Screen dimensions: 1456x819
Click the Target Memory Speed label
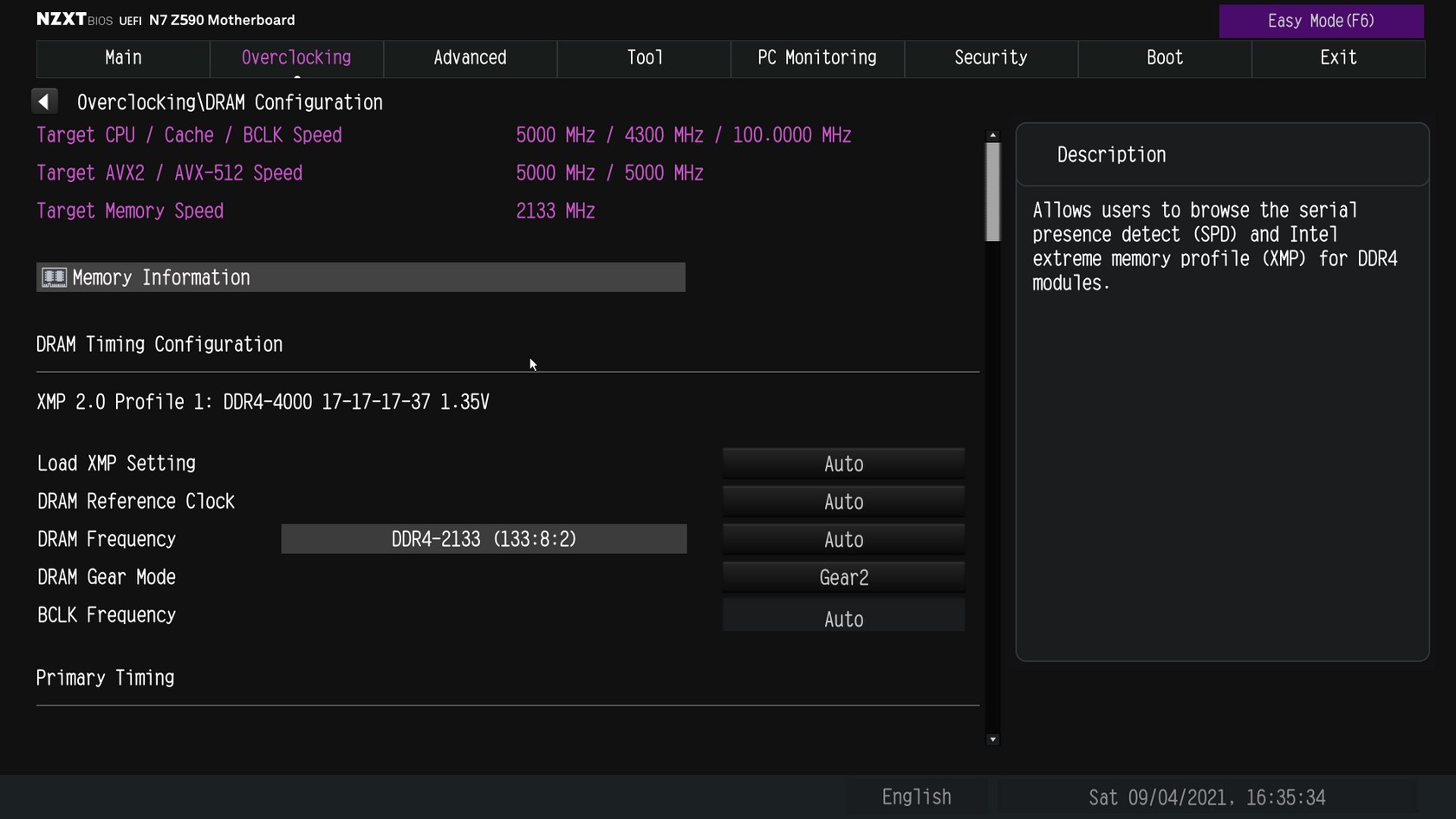click(x=130, y=211)
